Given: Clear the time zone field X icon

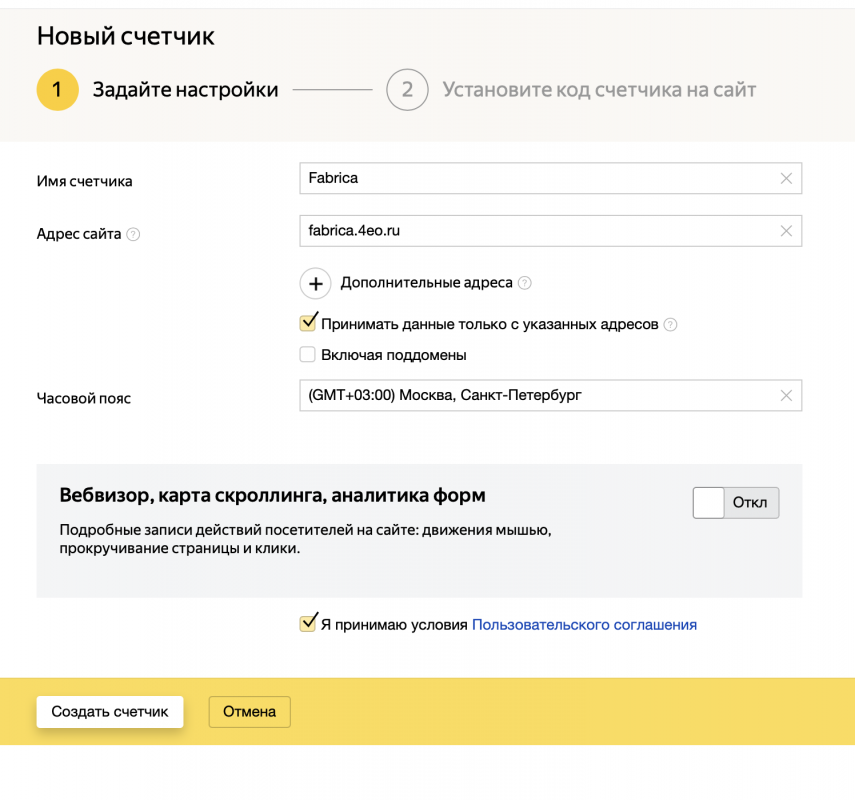Looking at the screenshot, I should [x=786, y=395].
